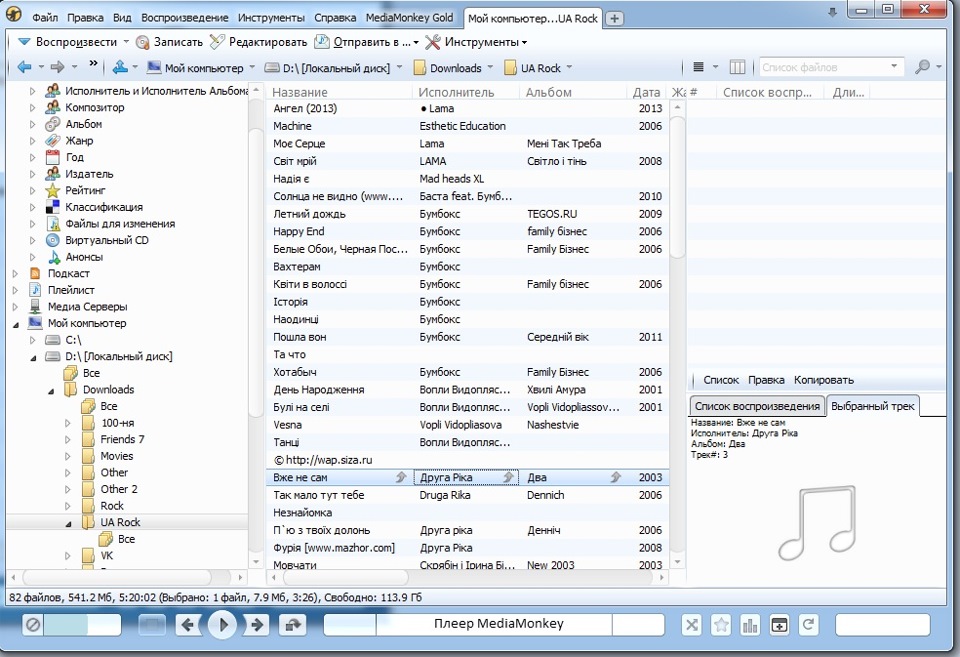
Task: Adjust the volume slider in player bar
Action: click(83, 625)
